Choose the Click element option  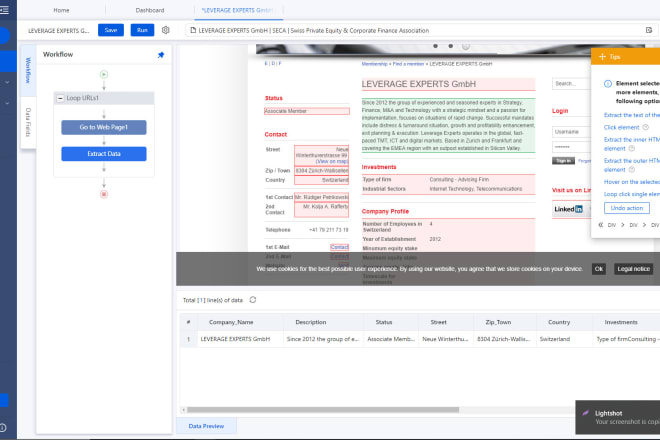pos(622,127)
